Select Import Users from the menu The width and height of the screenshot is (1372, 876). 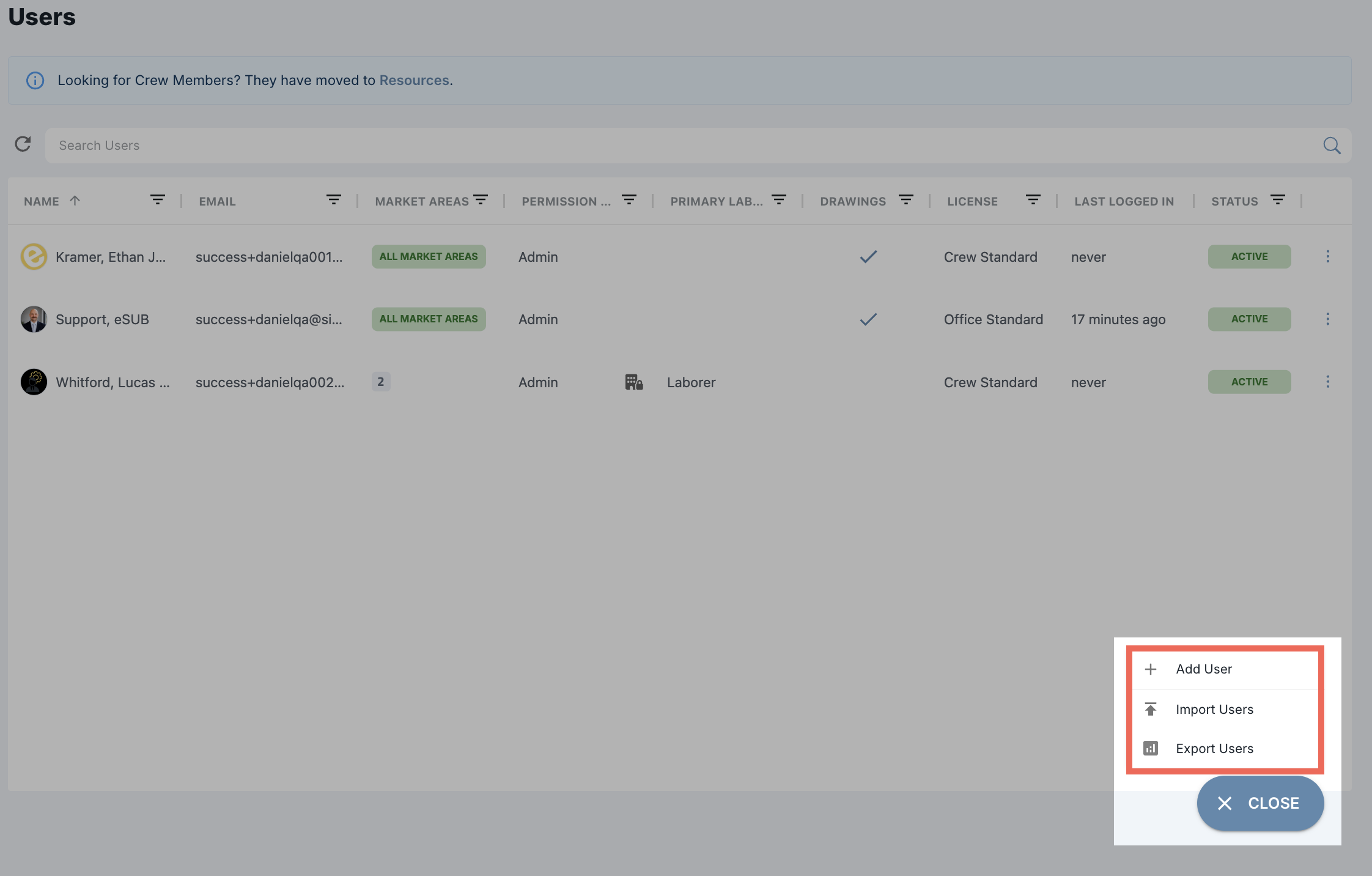coord(1225,709)
